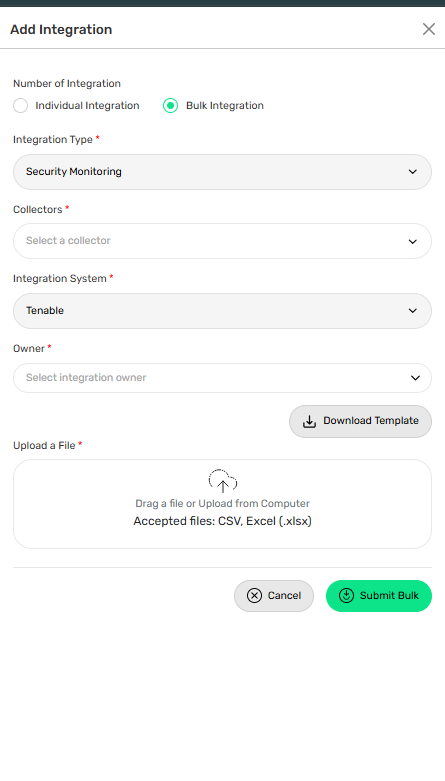Open the Integration Type dropdown showing Security Monitoring
445x781 pixels.
[222, 172]
